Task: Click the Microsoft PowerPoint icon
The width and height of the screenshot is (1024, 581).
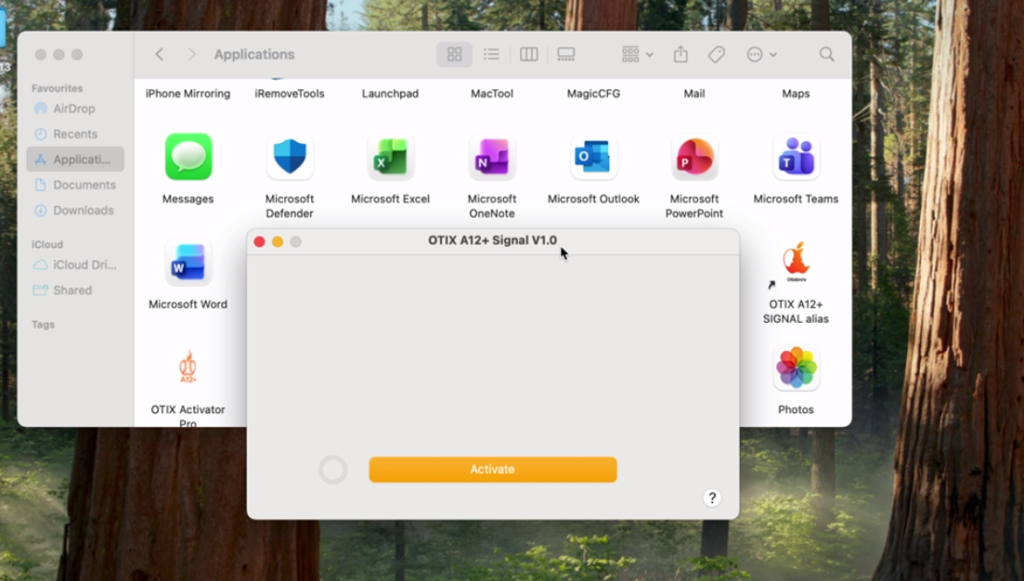Action: pos(694,158)
